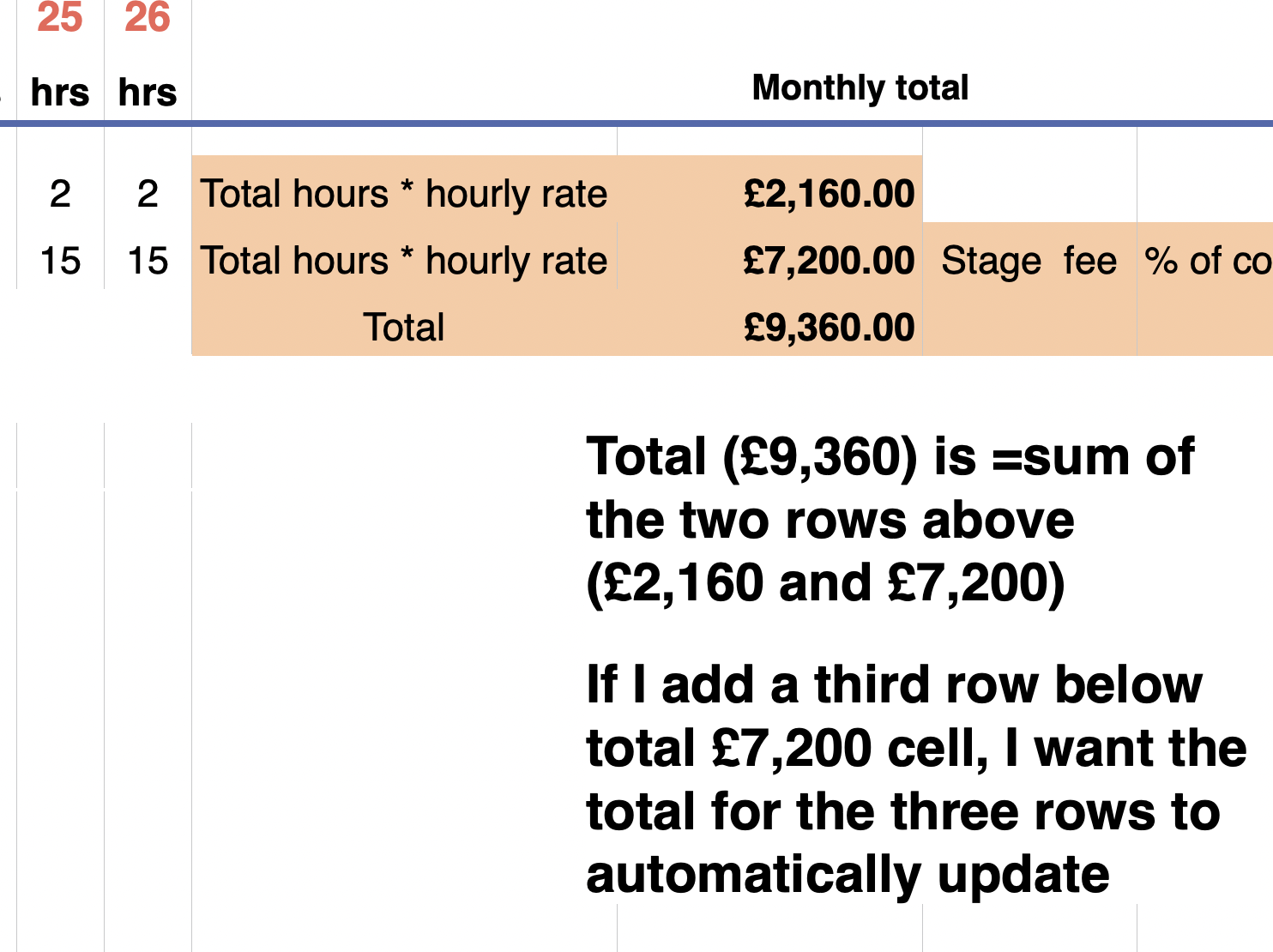
Task: Select the £7,200.00 amount cell
Action: pyautogui.click(x=828, y=261)
